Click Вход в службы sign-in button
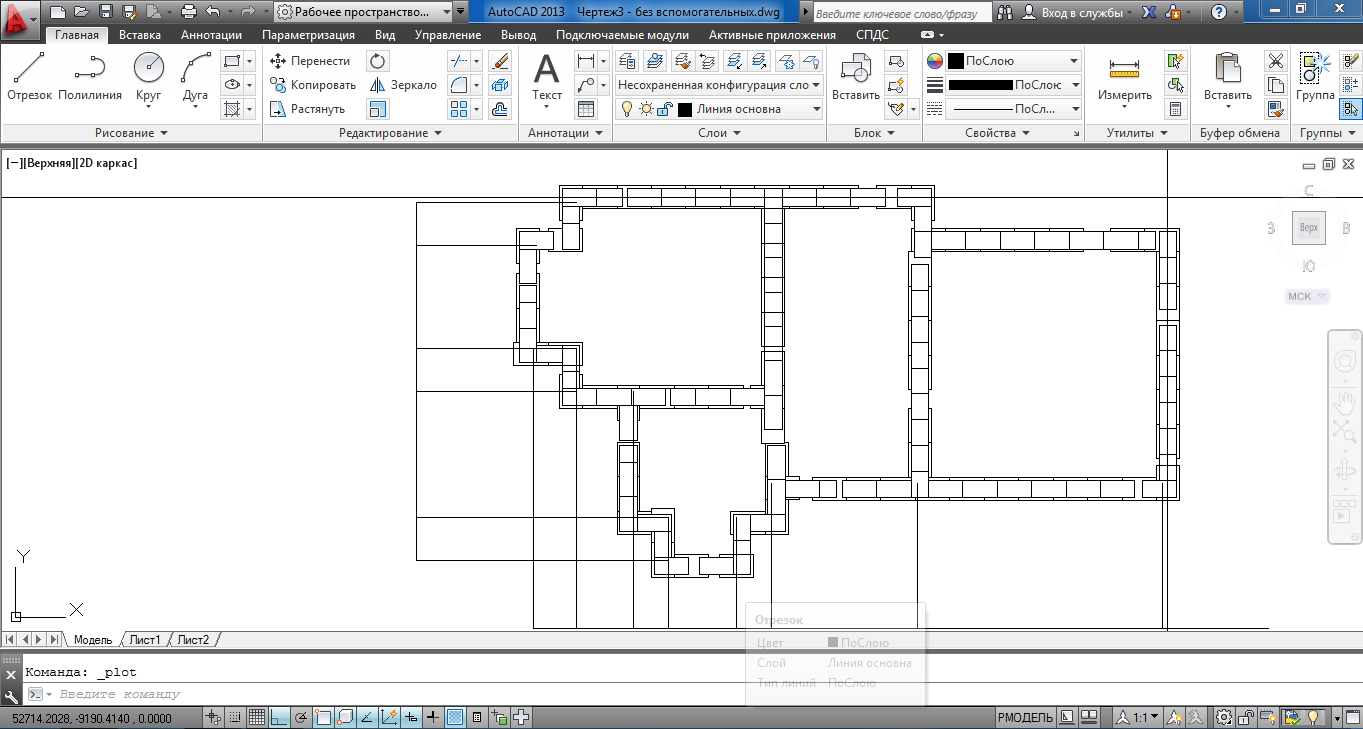Viewport: 1363px width, 729px height. 1078,12
